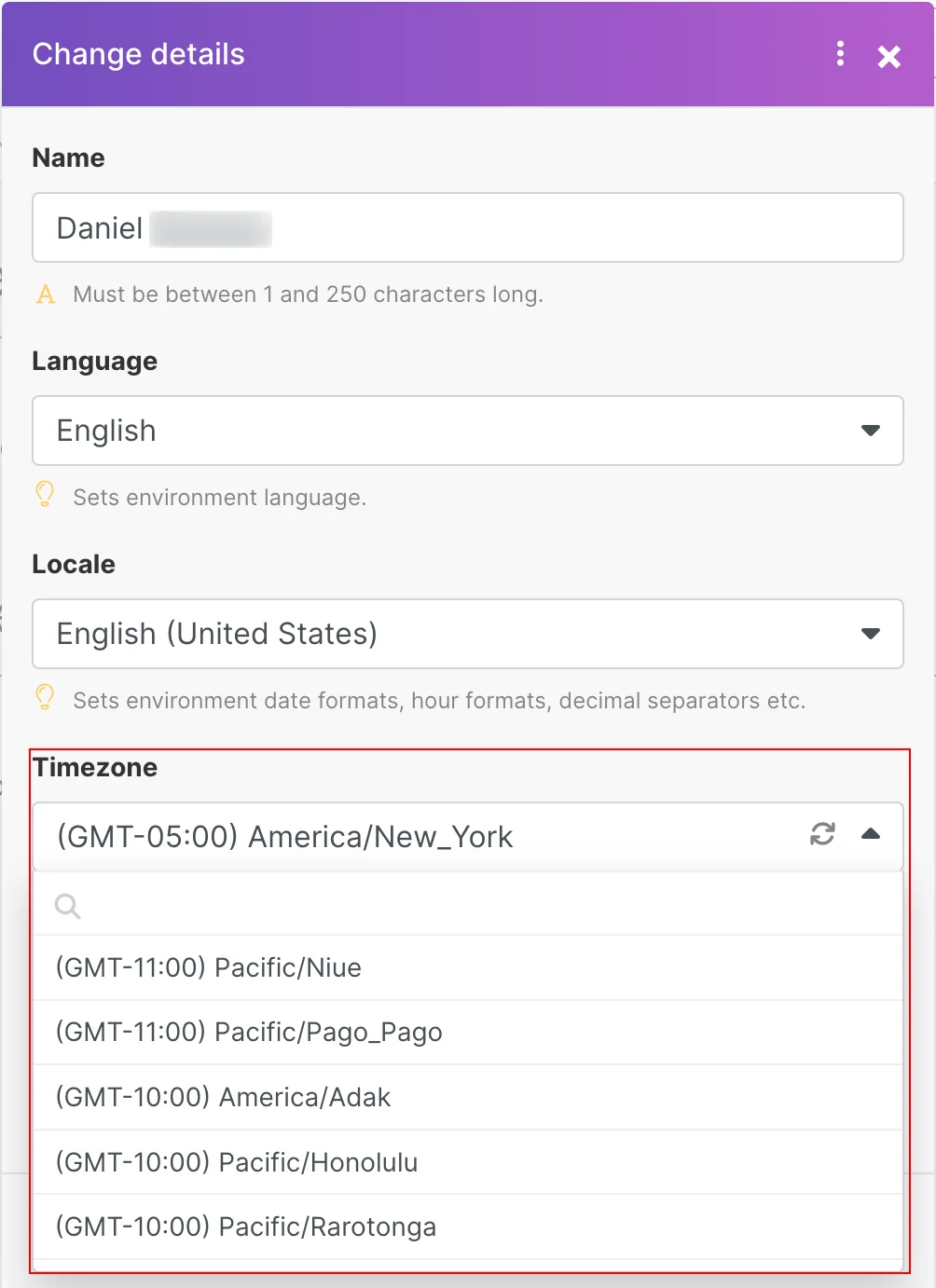Open the Locale dropdown arrow
Screen dimensions: 936x1288
click(x=871, y=634)
